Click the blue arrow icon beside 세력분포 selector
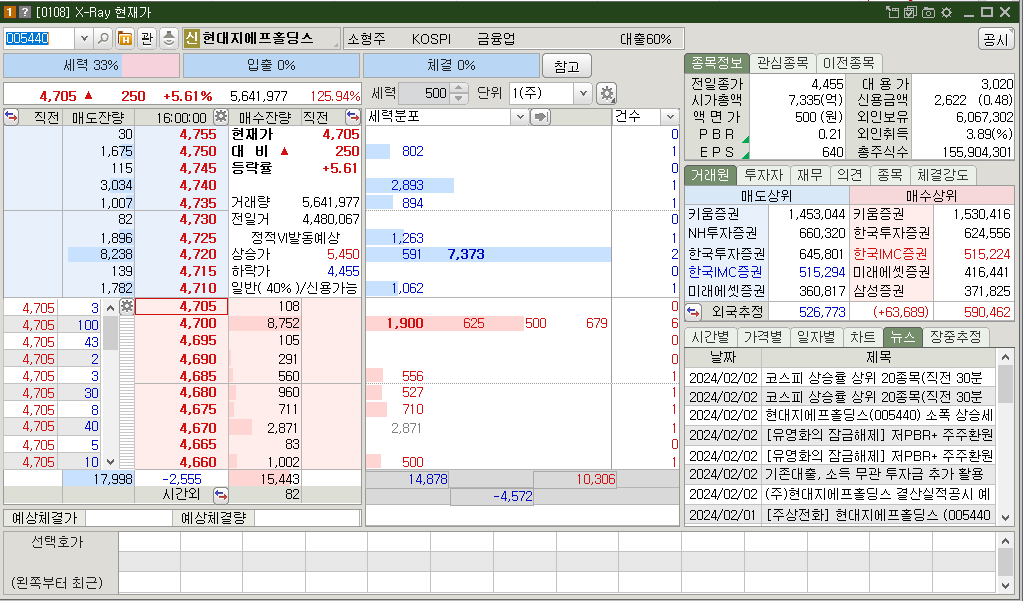Image resolution: width=1023 pixels, height=601 pixels. pos(538,115)
